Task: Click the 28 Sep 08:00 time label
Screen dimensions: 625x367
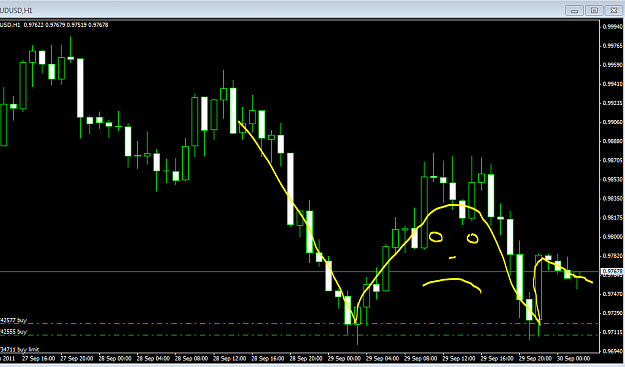Action: pyautogui.click(x=191, y=358)
